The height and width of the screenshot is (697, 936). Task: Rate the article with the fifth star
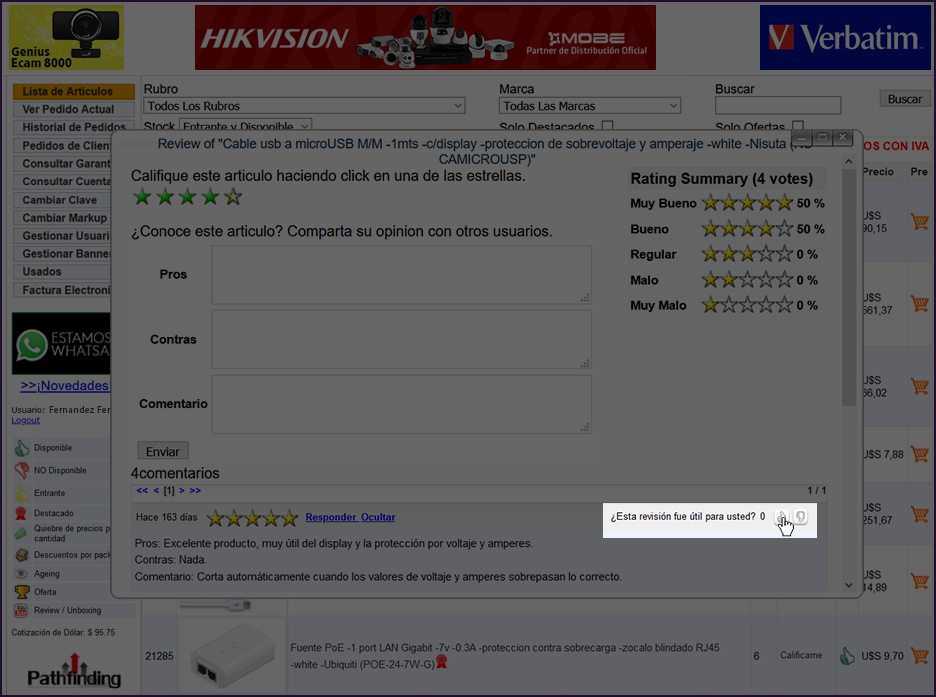[233, 197]
